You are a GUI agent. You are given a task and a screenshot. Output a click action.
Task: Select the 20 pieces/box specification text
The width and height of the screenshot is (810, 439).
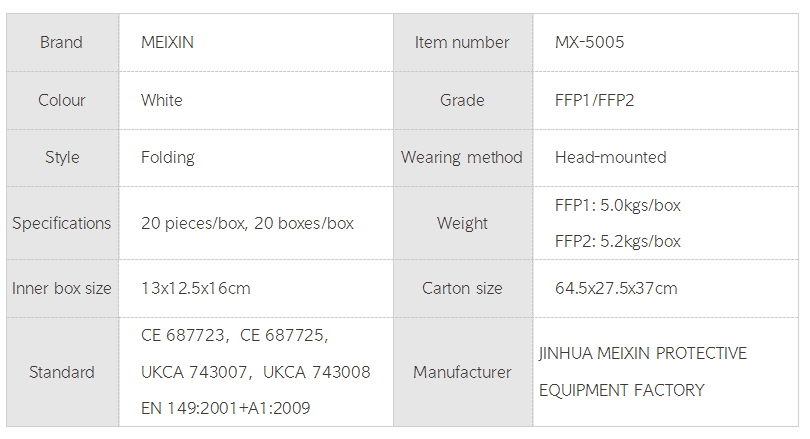193,223
